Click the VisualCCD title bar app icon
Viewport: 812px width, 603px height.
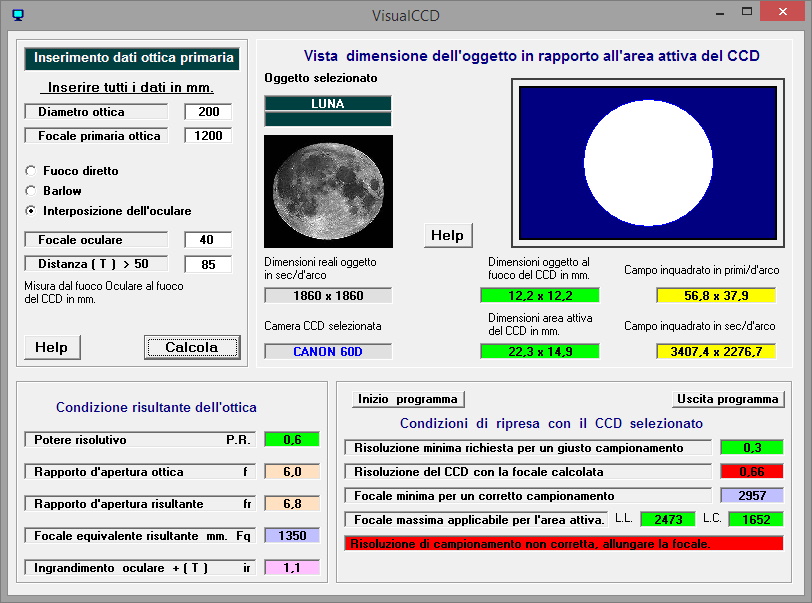tap(16, 15)
